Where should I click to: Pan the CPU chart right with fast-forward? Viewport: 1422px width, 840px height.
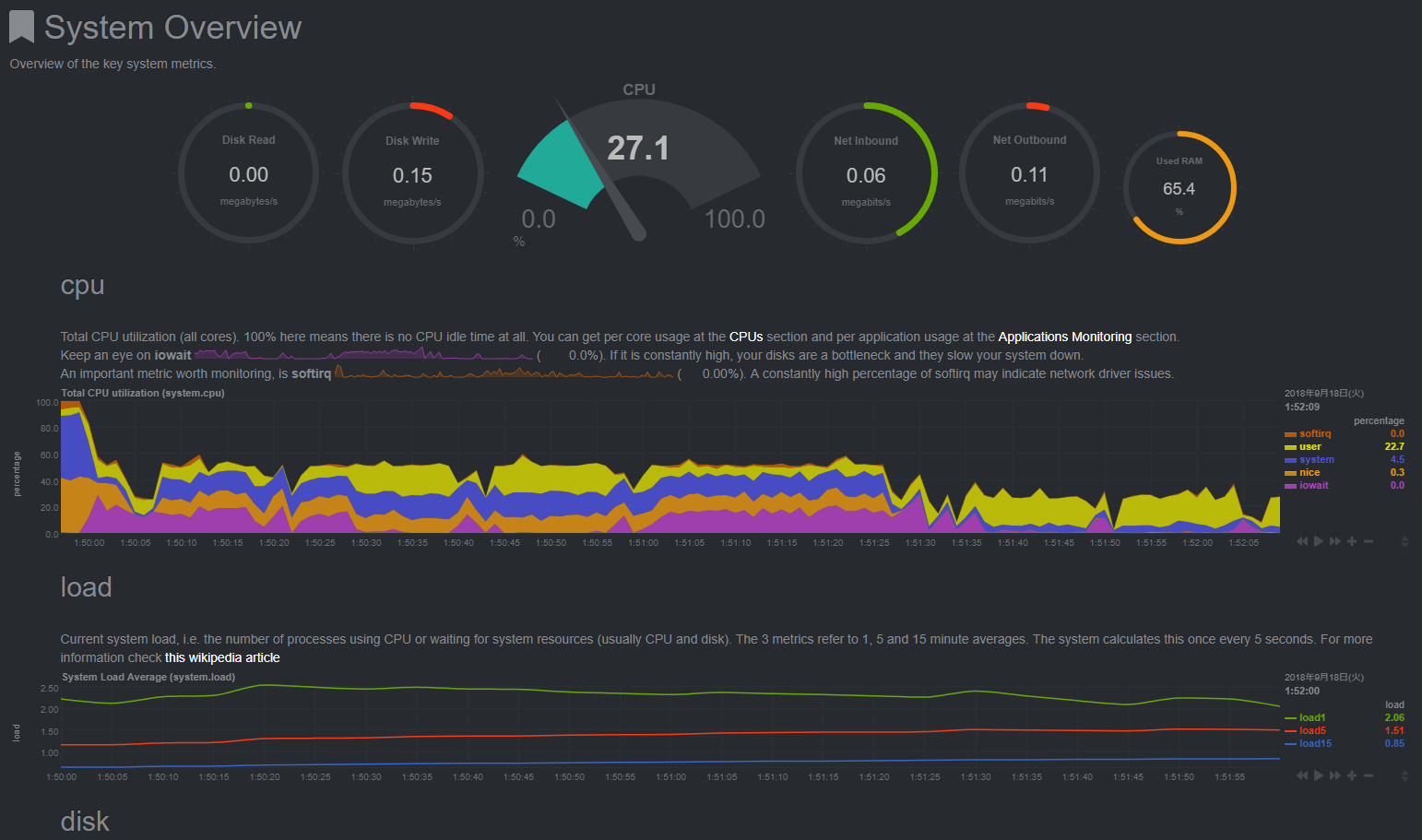click(x=1334, y=541)
